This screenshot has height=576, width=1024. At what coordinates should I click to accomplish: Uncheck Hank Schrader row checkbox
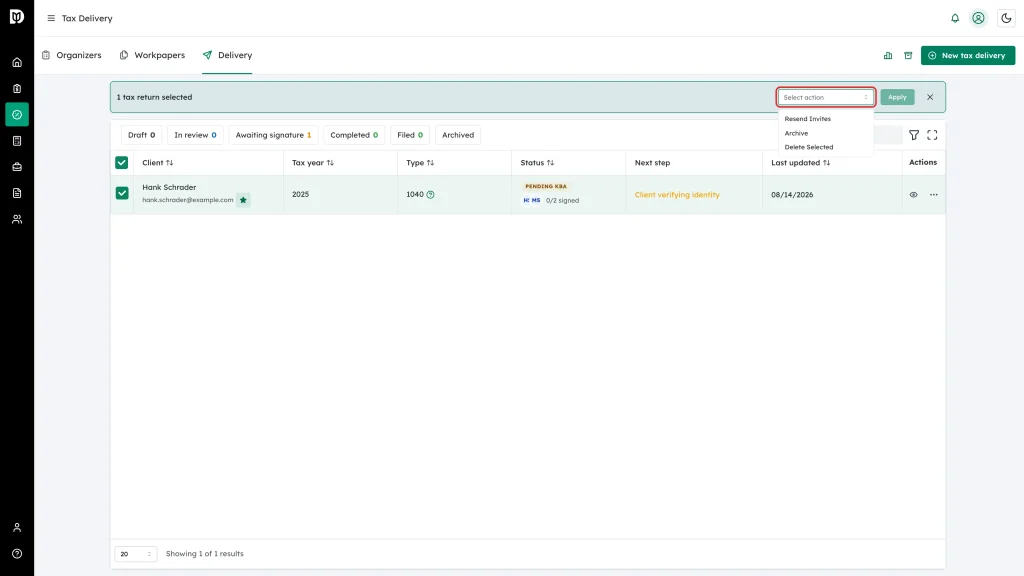click(122, 193)
